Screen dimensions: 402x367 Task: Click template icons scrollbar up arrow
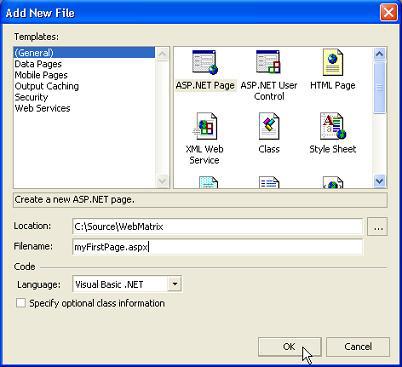click(x=379, y=54)
